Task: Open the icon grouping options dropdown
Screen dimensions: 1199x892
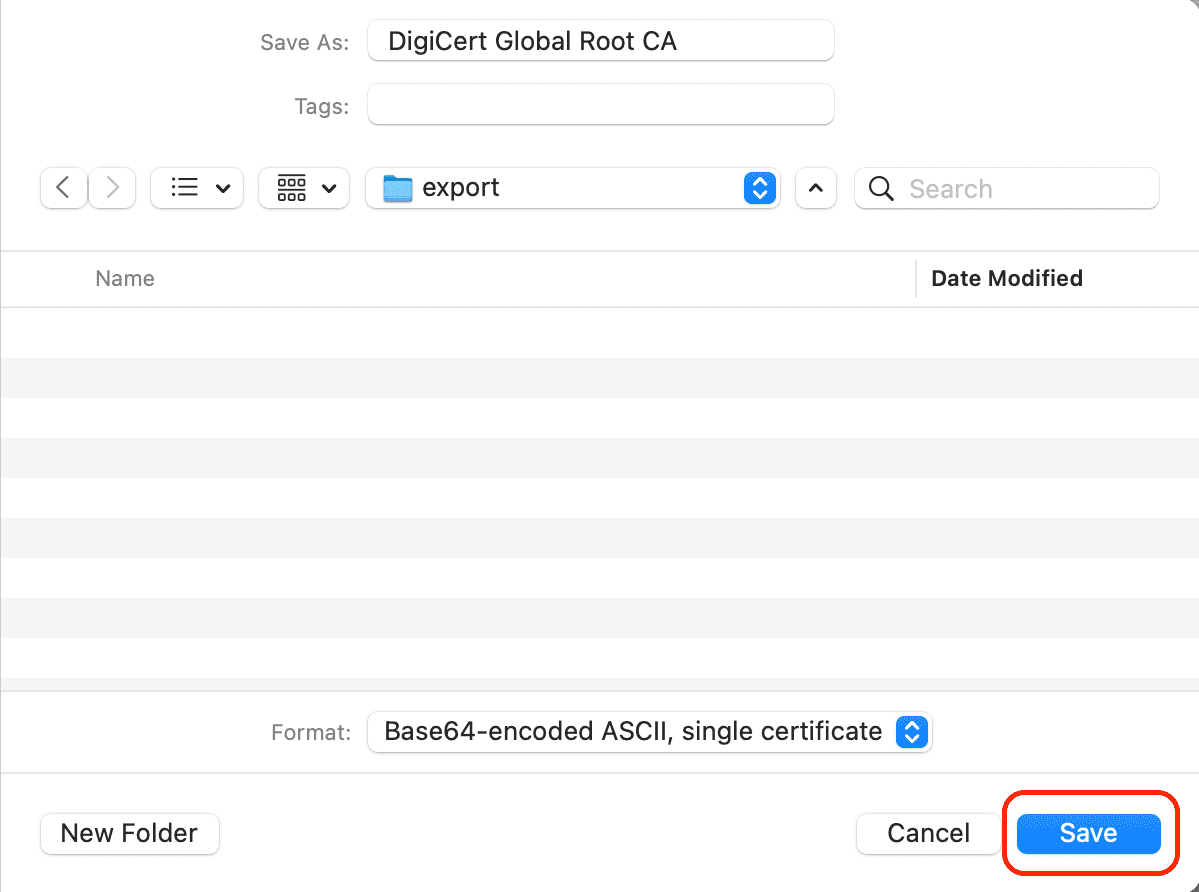Action: (304, 188)
